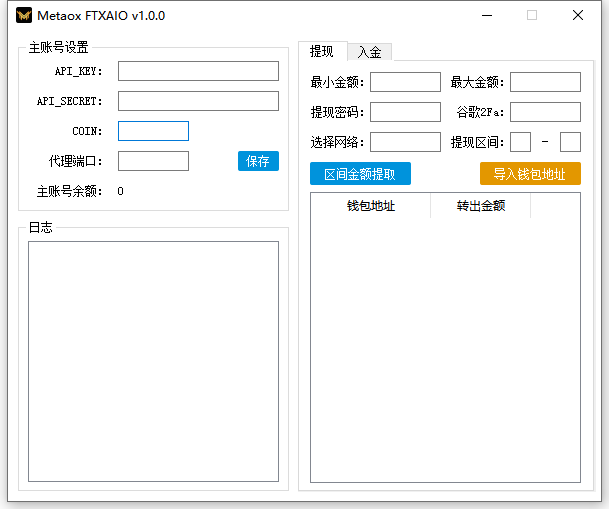Focus the 选择网络 field
Image resolution: width=609 pixels, height=509 pixels.
[405, 142]
